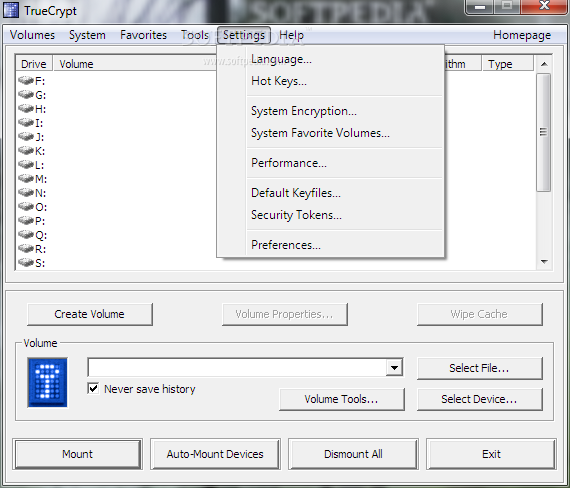Open the Favorites menu

[x=143, y=35]
